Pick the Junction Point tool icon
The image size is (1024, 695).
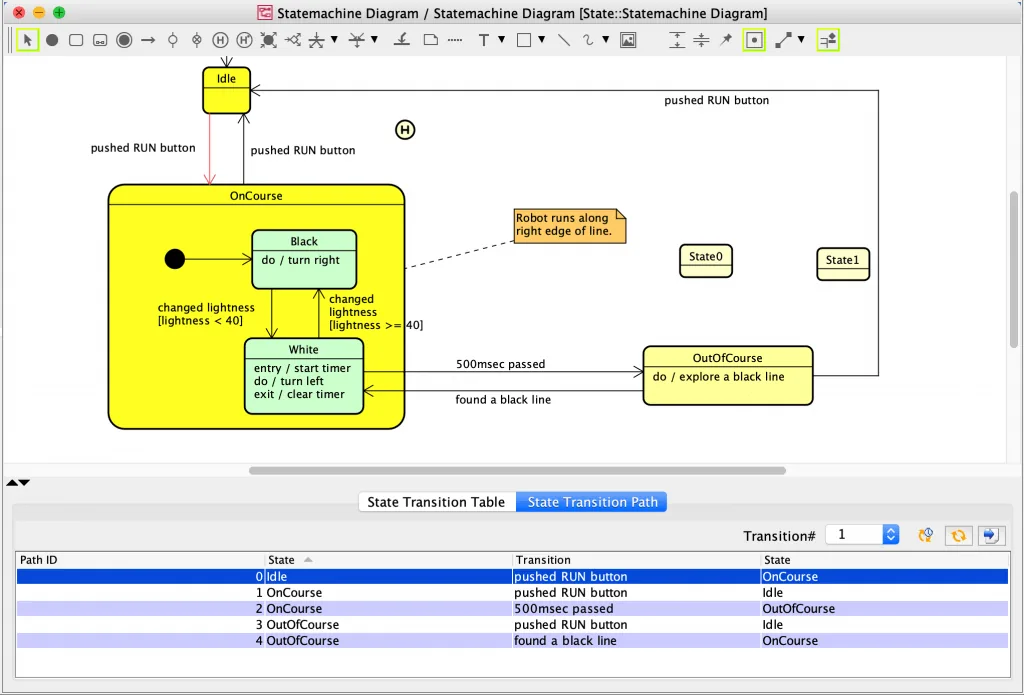268,40
